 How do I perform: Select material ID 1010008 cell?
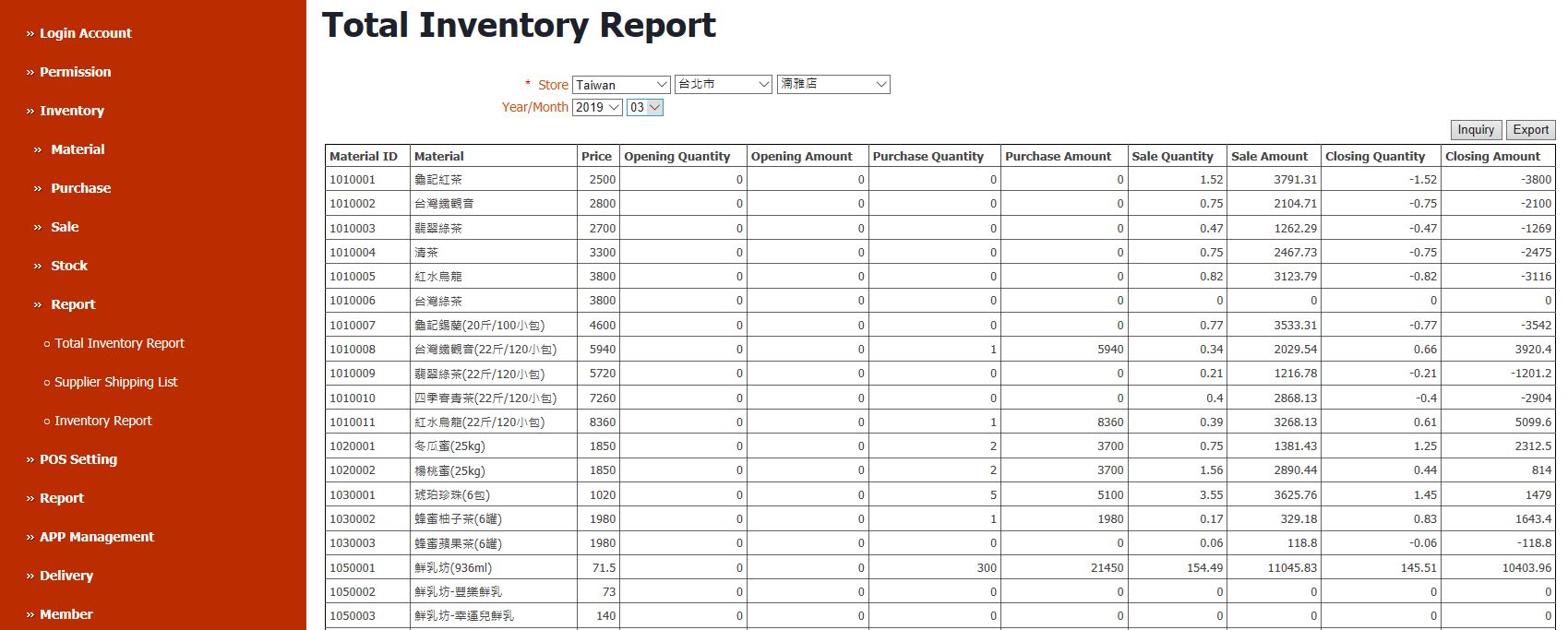point(367,349)
